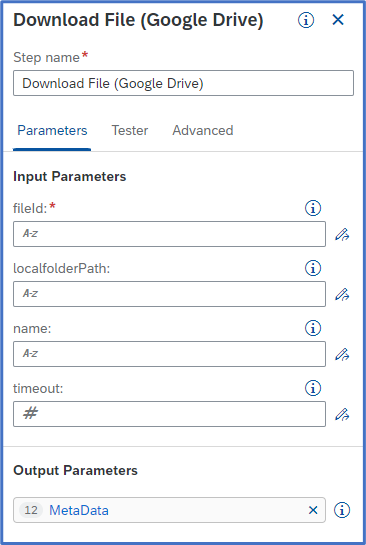Open expression editor for localfolderPath field
Image resolution: width=366 pixels, height=545 pixels.
[342, 294]
